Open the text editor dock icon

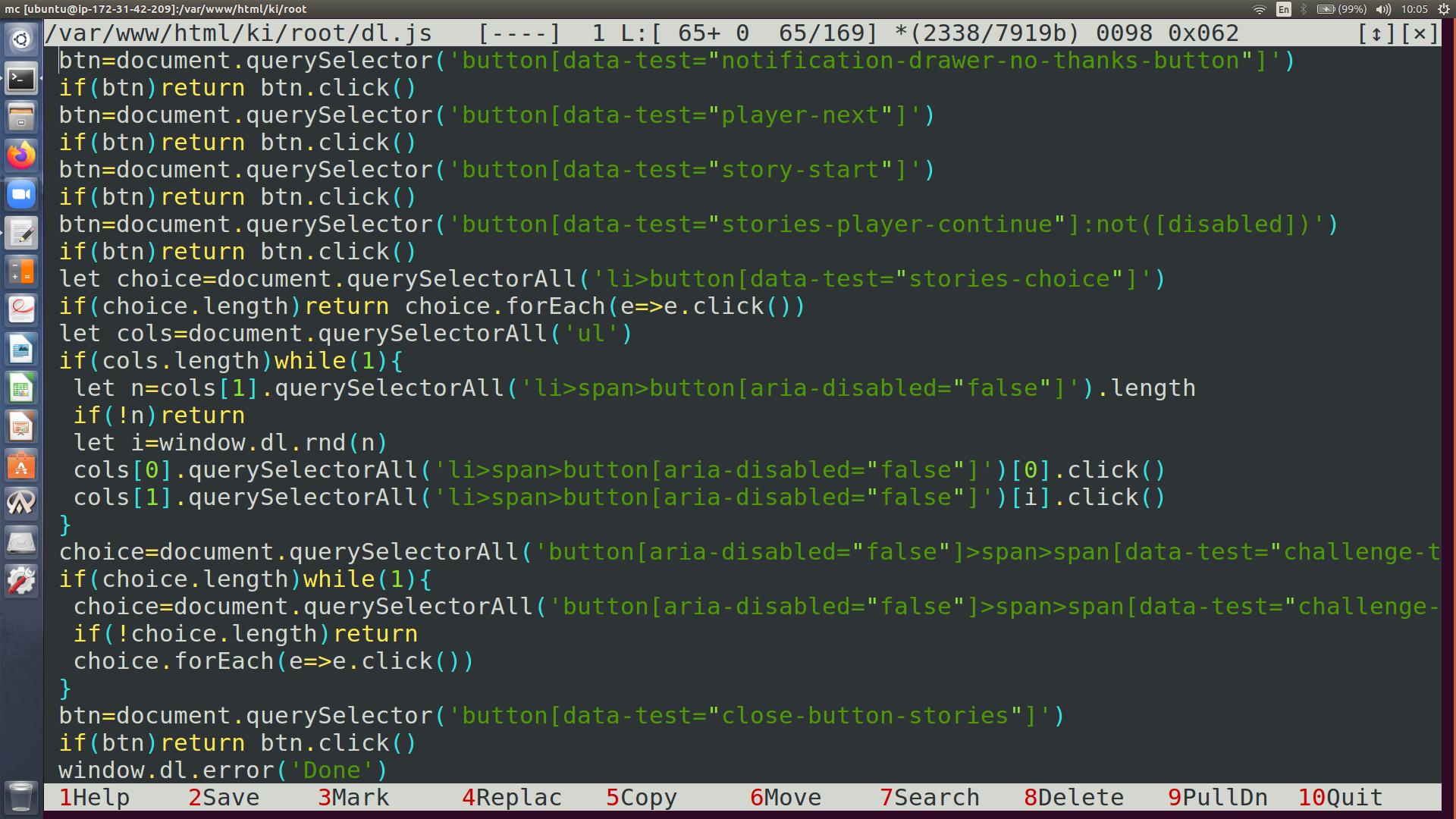(21, 233)
